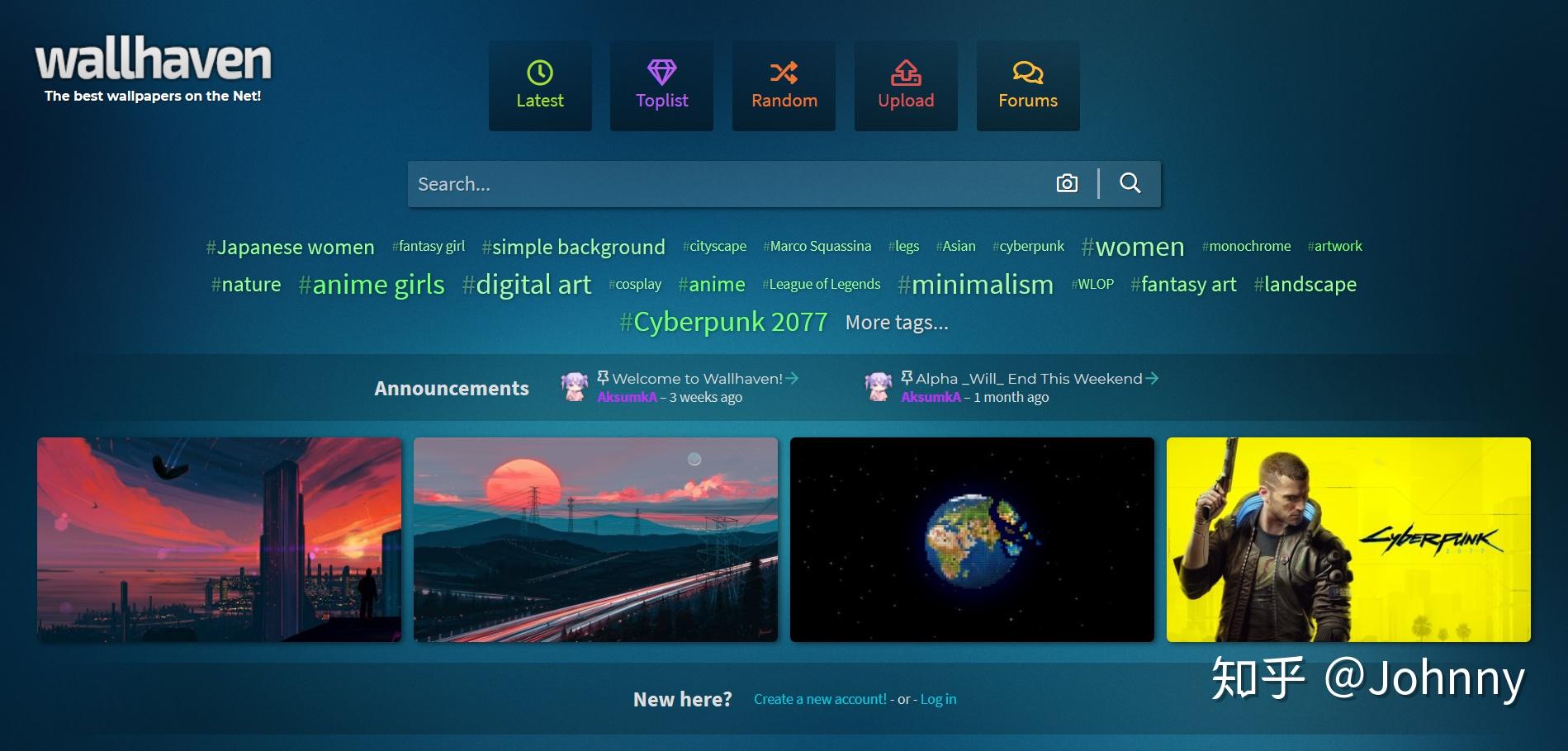Open the Latest wallpapers page

click(540, 86)
